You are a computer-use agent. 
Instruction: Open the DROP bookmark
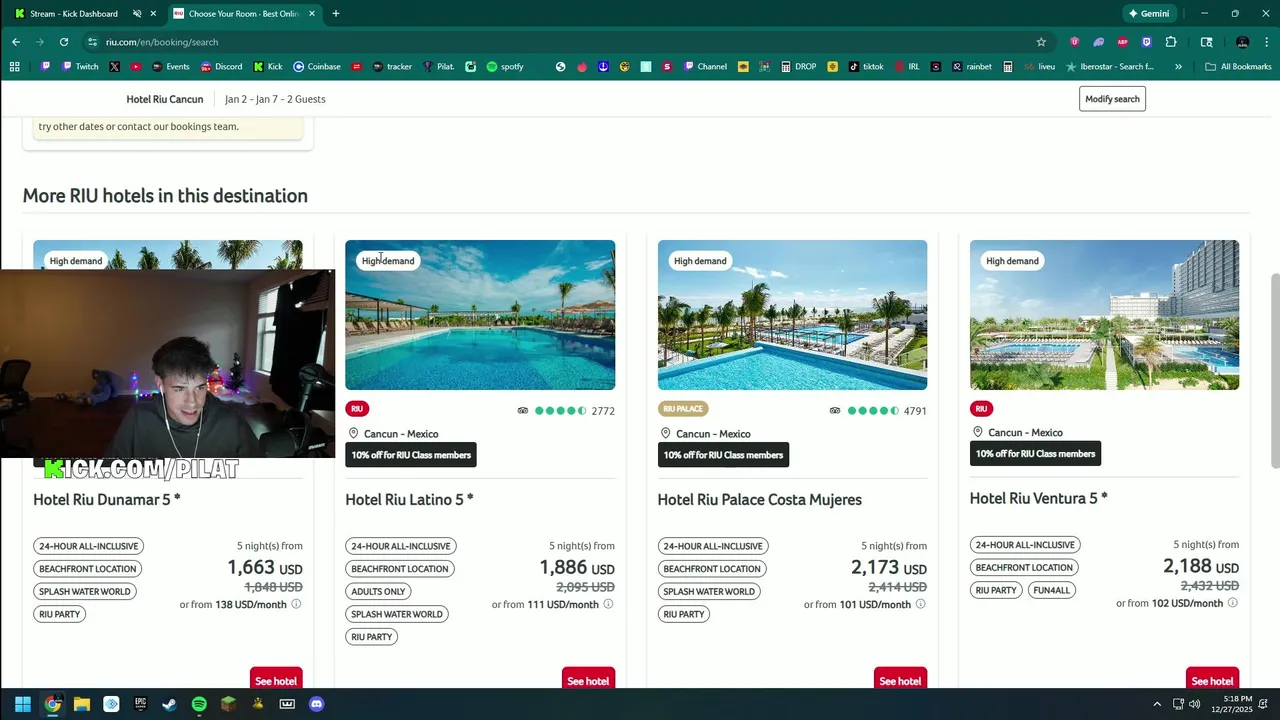coord(799,67)
